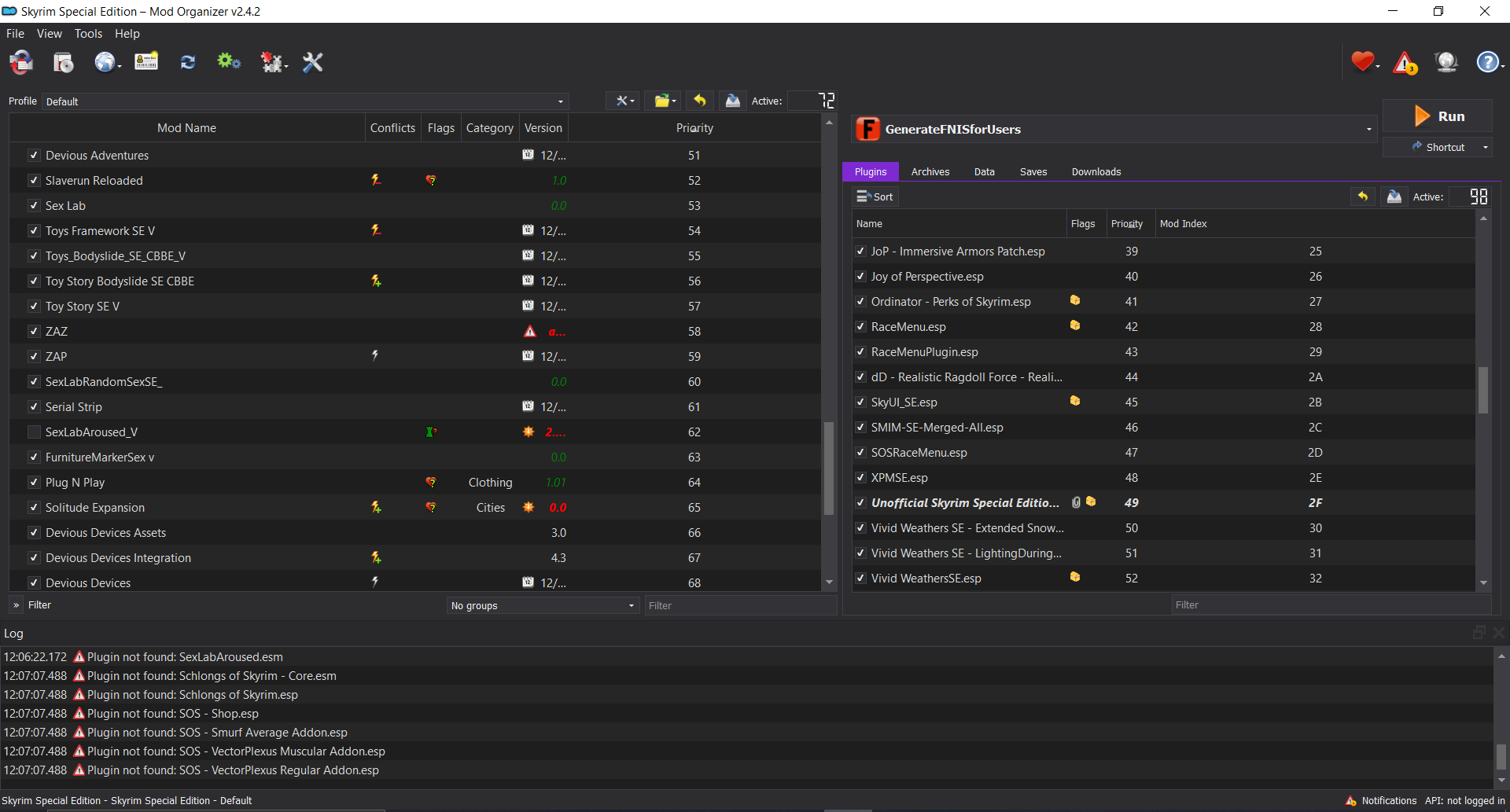
Task: Click the blue refresh toolbar icon
Action: (x=188, y=62)
